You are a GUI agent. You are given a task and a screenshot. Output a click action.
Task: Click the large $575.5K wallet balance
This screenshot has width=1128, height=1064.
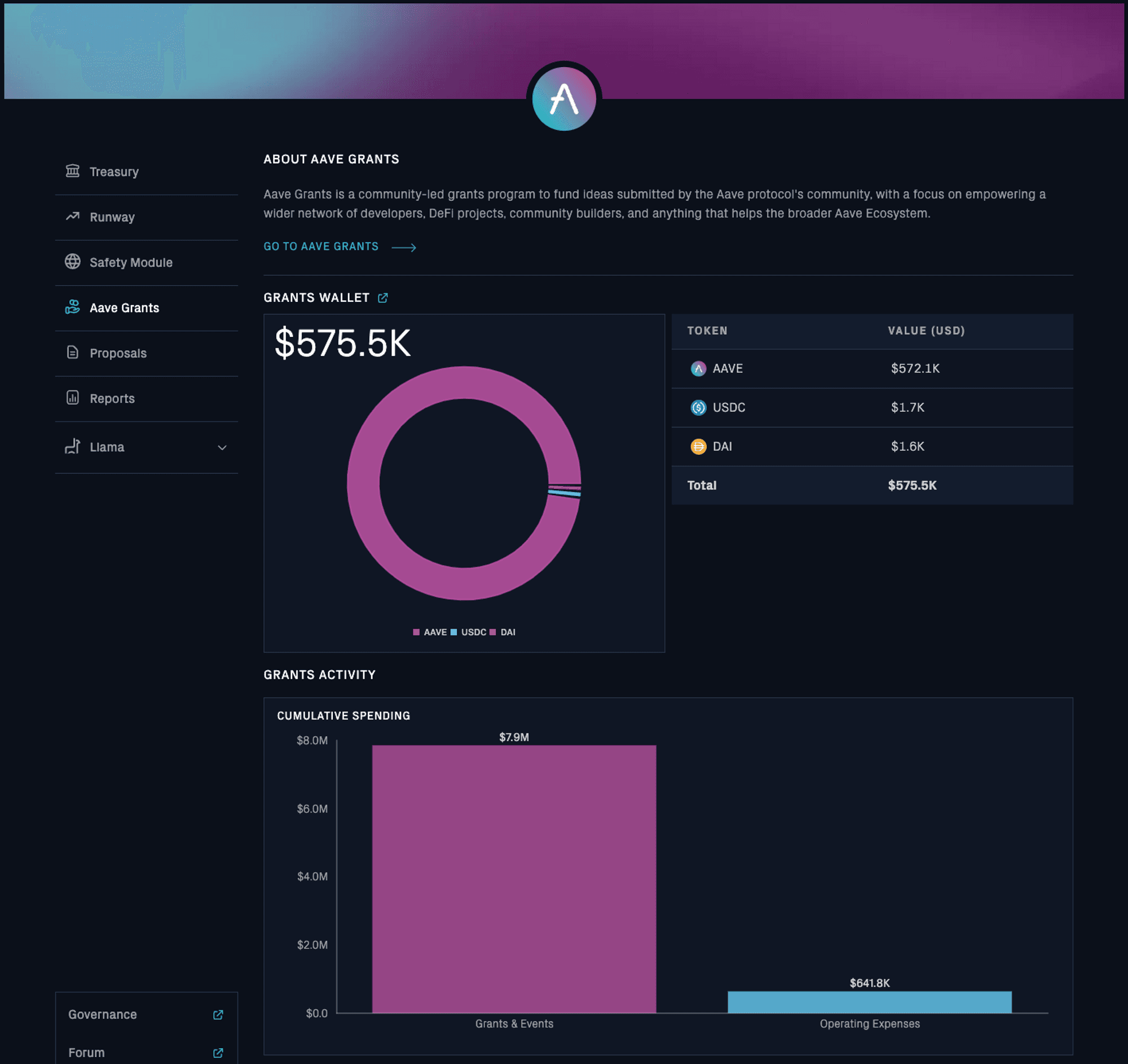click(343, 344)
